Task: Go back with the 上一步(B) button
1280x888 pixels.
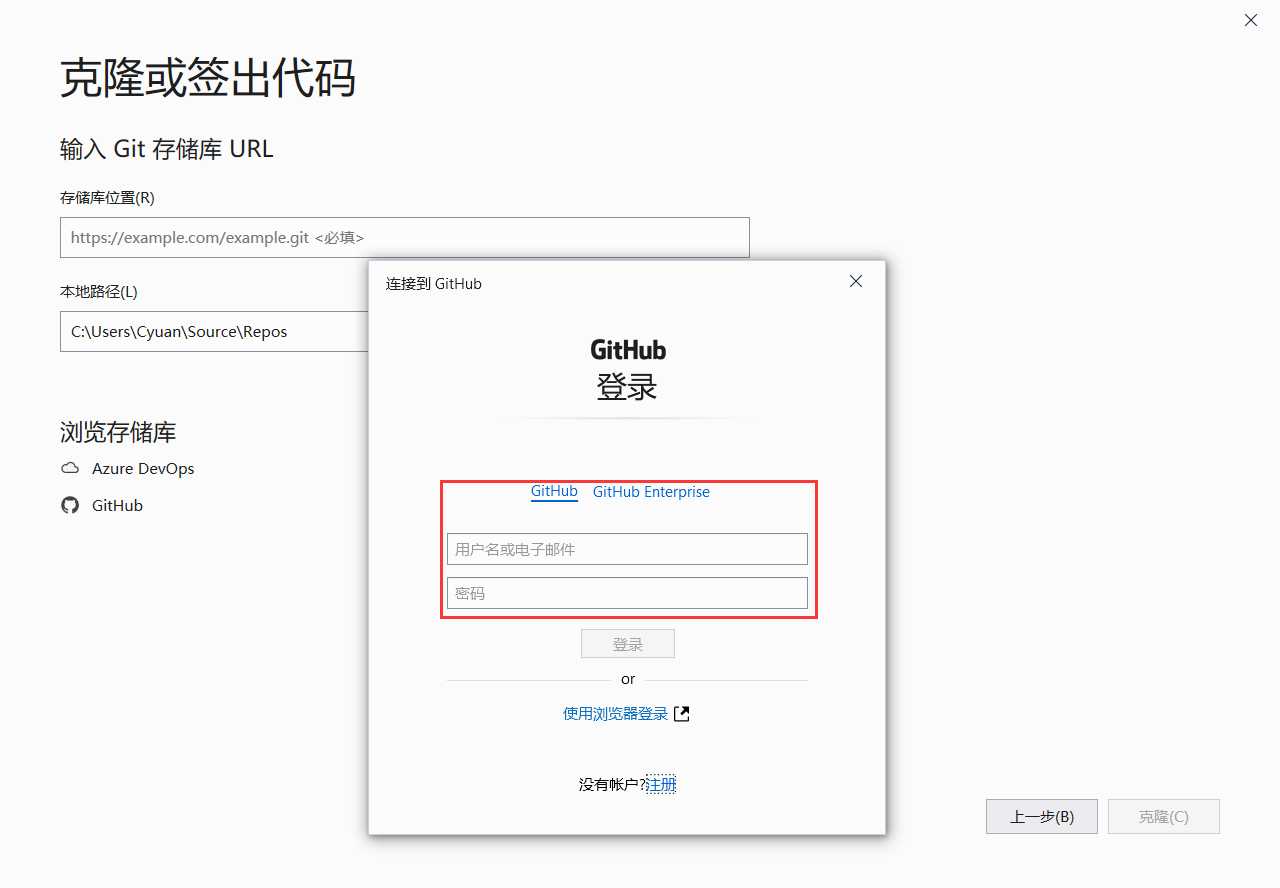Action: coord(1042,817)
